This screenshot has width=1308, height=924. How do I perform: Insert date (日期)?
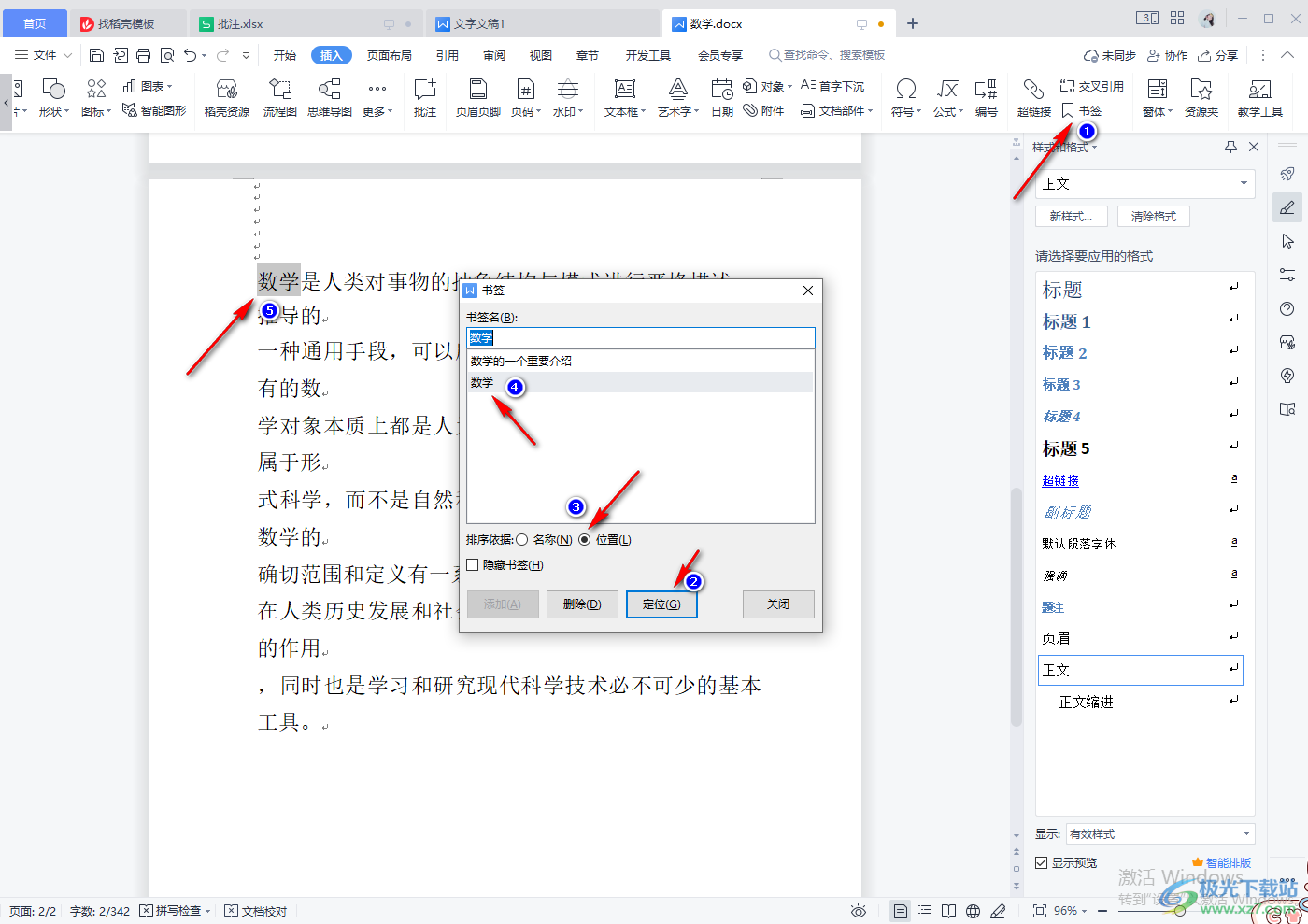[722, 98]
